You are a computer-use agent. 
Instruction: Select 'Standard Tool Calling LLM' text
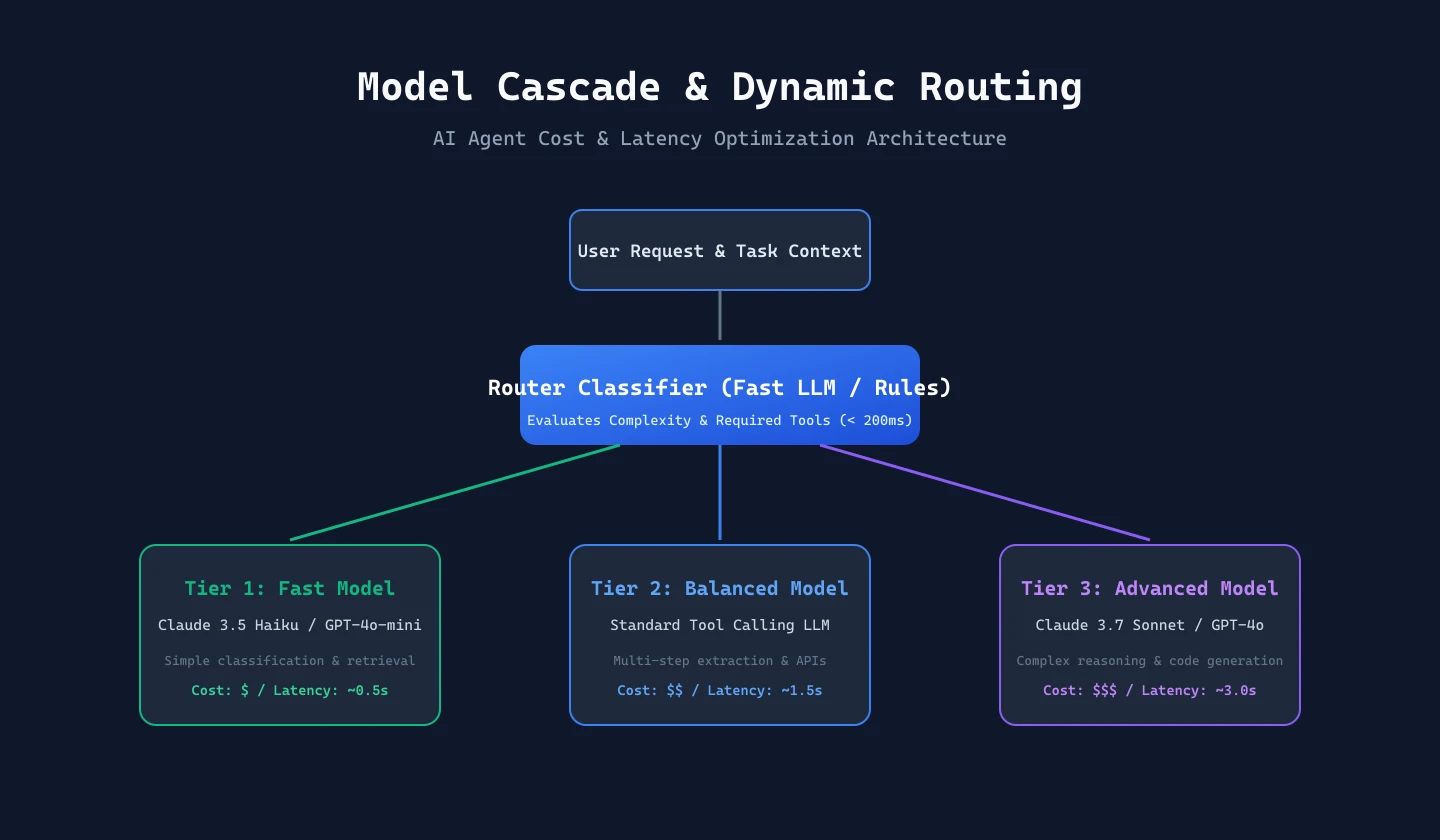pos(720,625)
